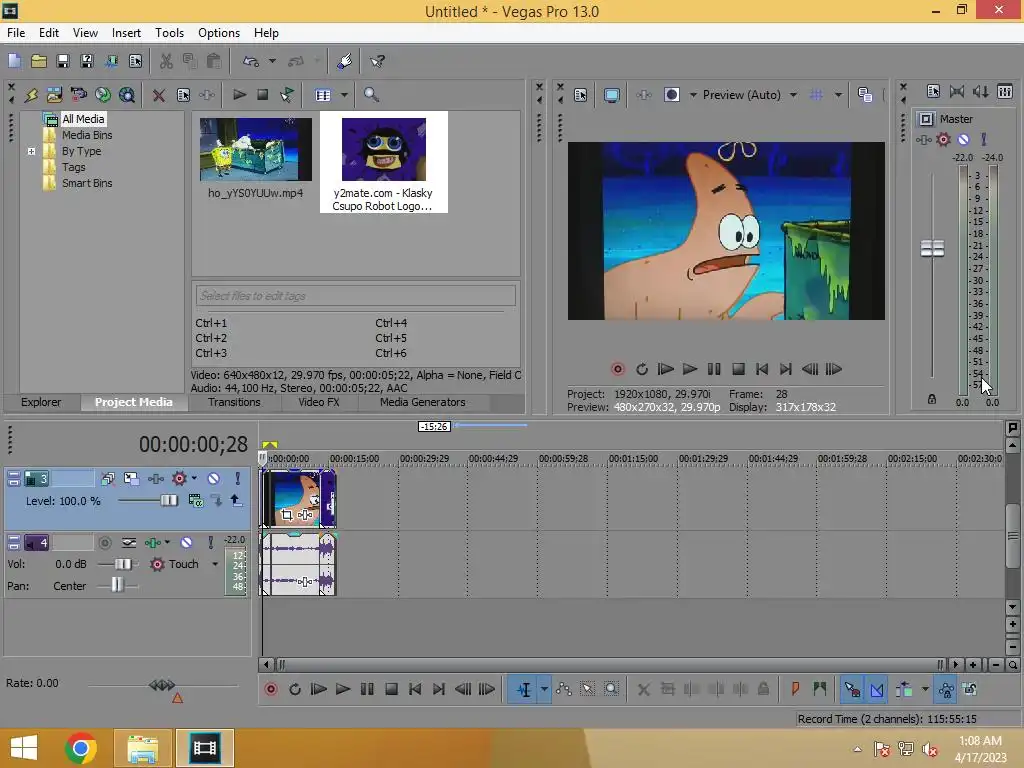Click the Dim Output speaker icon in Master panel

point(981,91)
